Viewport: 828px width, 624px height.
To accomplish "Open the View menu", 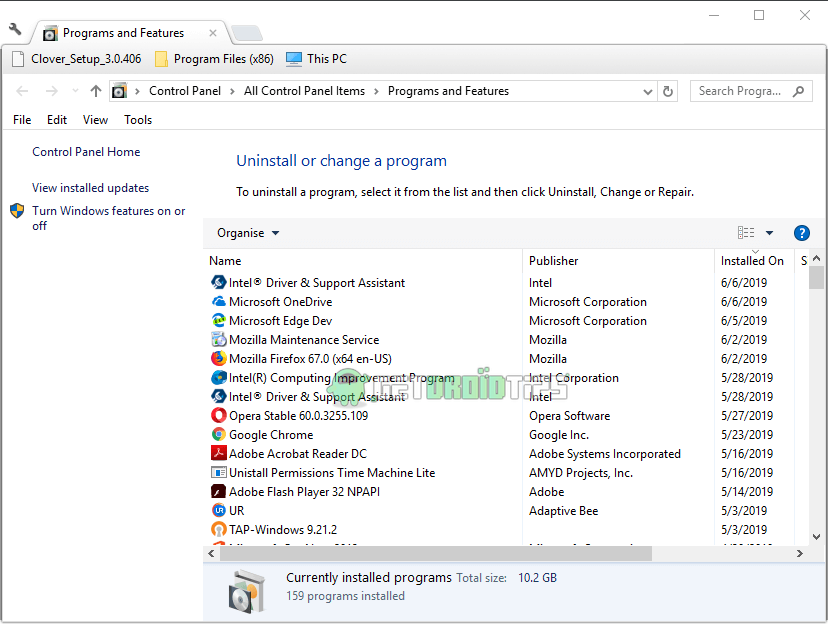I will (x=95, y=120).
